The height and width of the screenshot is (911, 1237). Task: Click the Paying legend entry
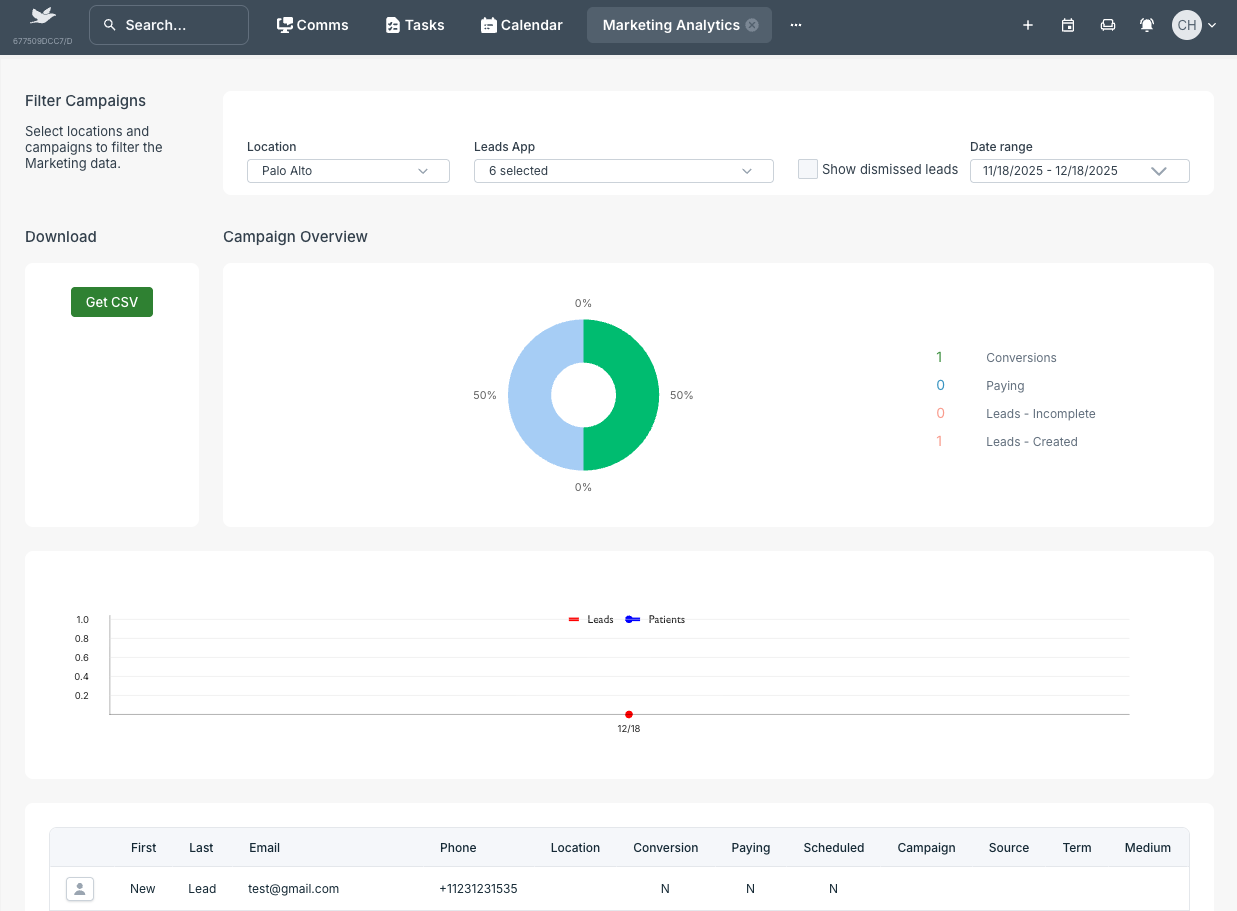1005,386
